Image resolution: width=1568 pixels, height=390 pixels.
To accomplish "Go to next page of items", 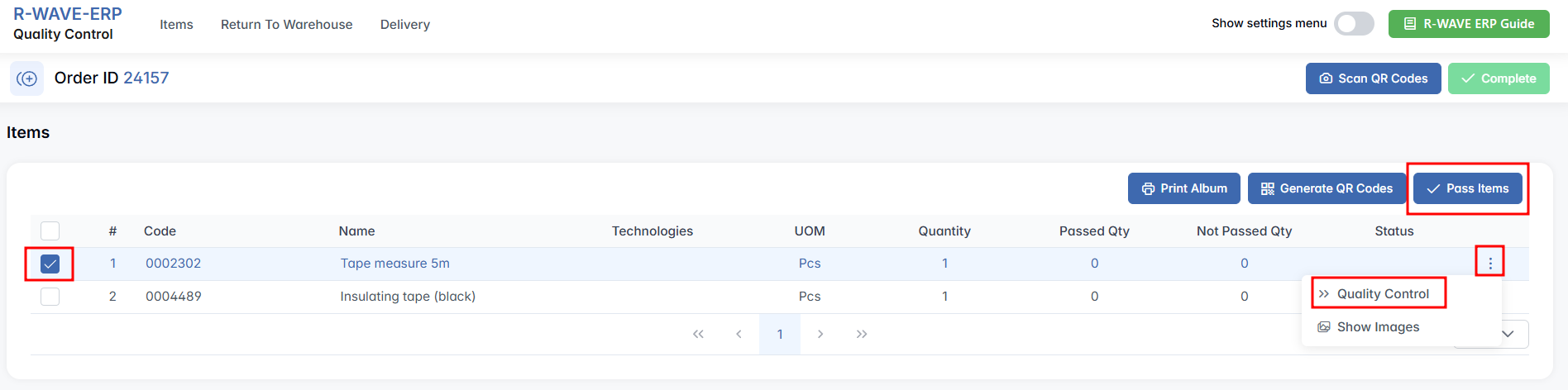I will tap(820, 334).
